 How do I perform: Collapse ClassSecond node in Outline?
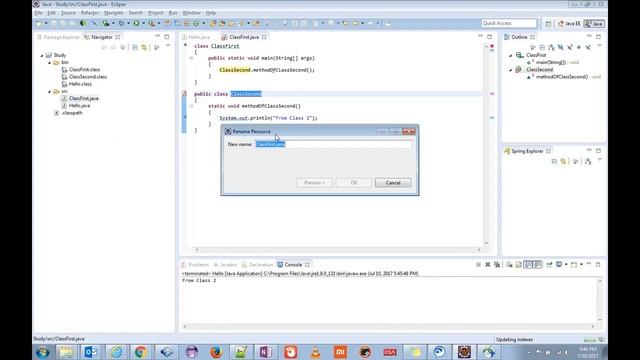click(x=511, y=70)
